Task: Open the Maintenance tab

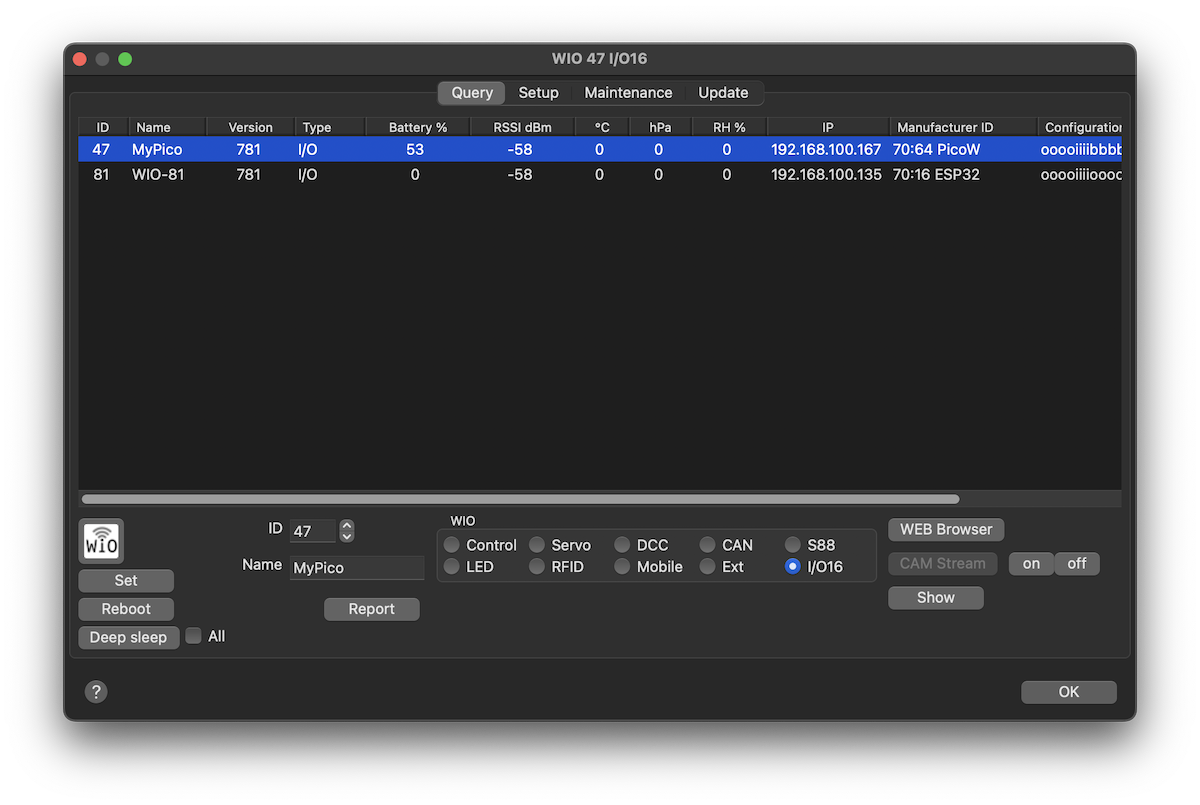Action: point(628,93)
